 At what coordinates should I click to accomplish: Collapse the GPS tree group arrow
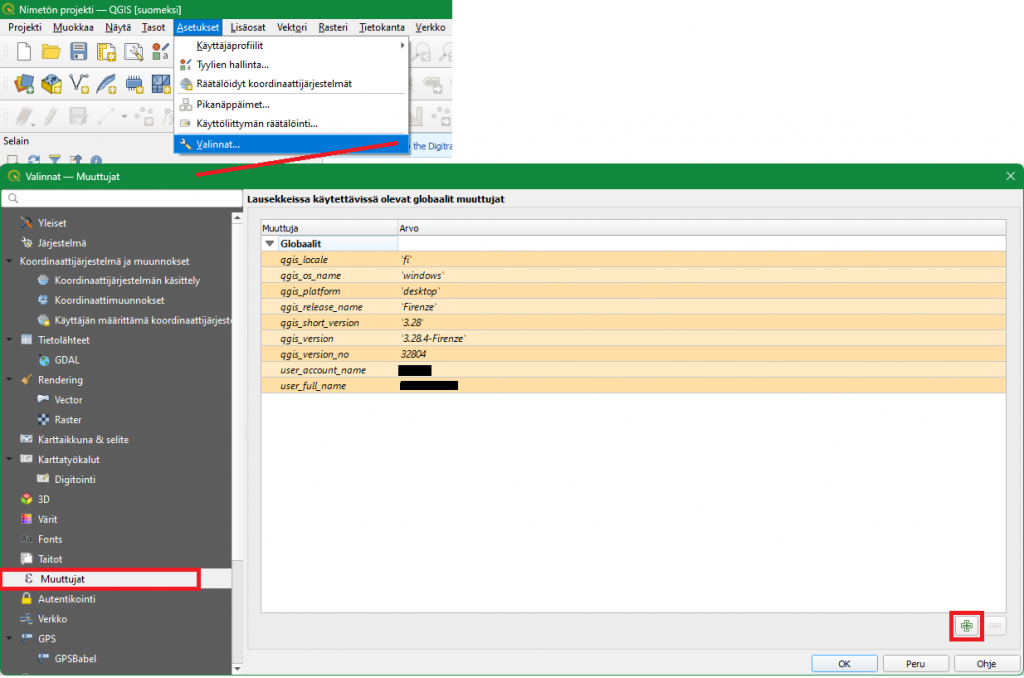[9, 639]
